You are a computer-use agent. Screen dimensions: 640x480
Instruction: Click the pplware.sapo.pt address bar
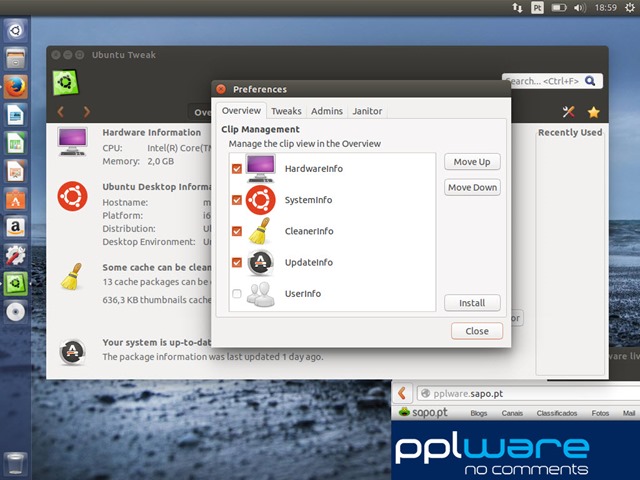click(x=528, y=393)
